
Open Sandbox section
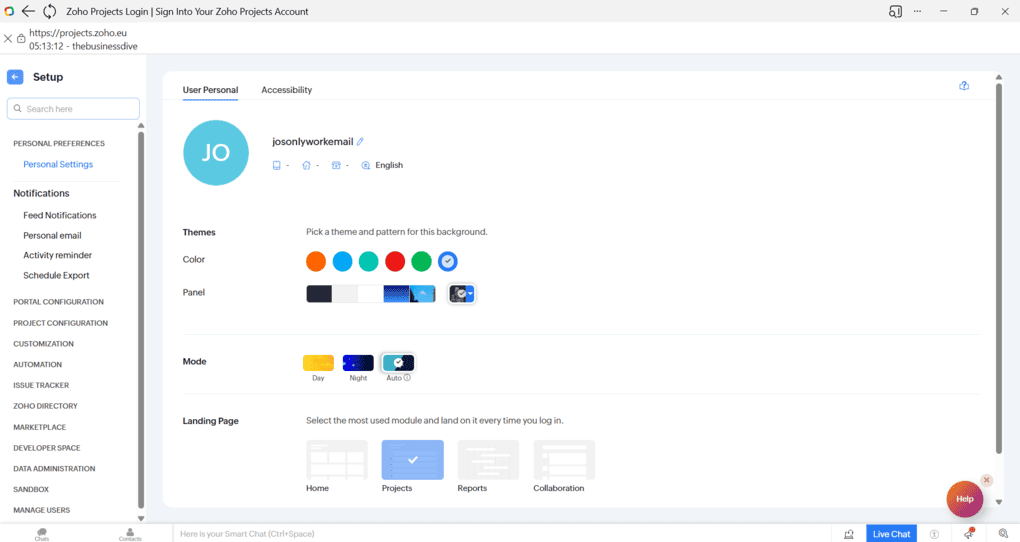point(31,489)
